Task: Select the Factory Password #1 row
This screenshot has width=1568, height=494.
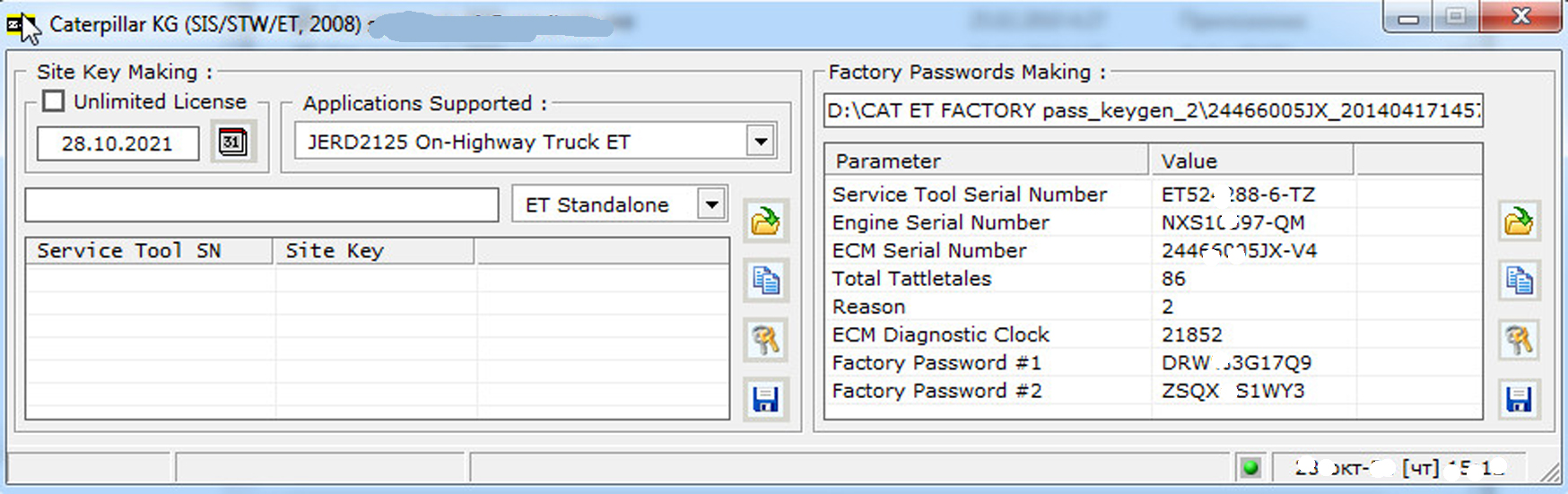Action: (936, 363)
